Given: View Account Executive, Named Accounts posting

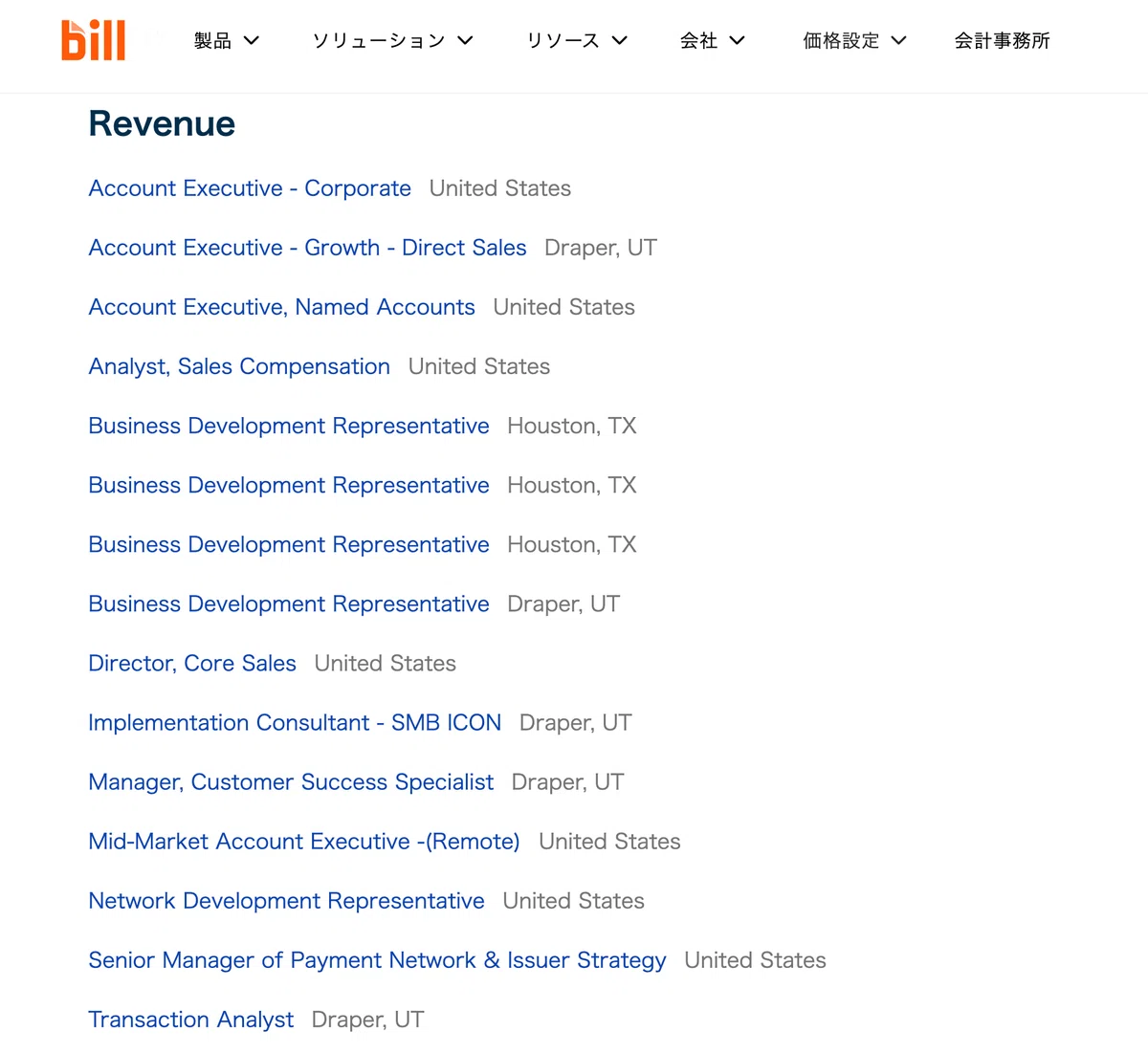Looking at the screenshot, I should (x=281, y=307).
